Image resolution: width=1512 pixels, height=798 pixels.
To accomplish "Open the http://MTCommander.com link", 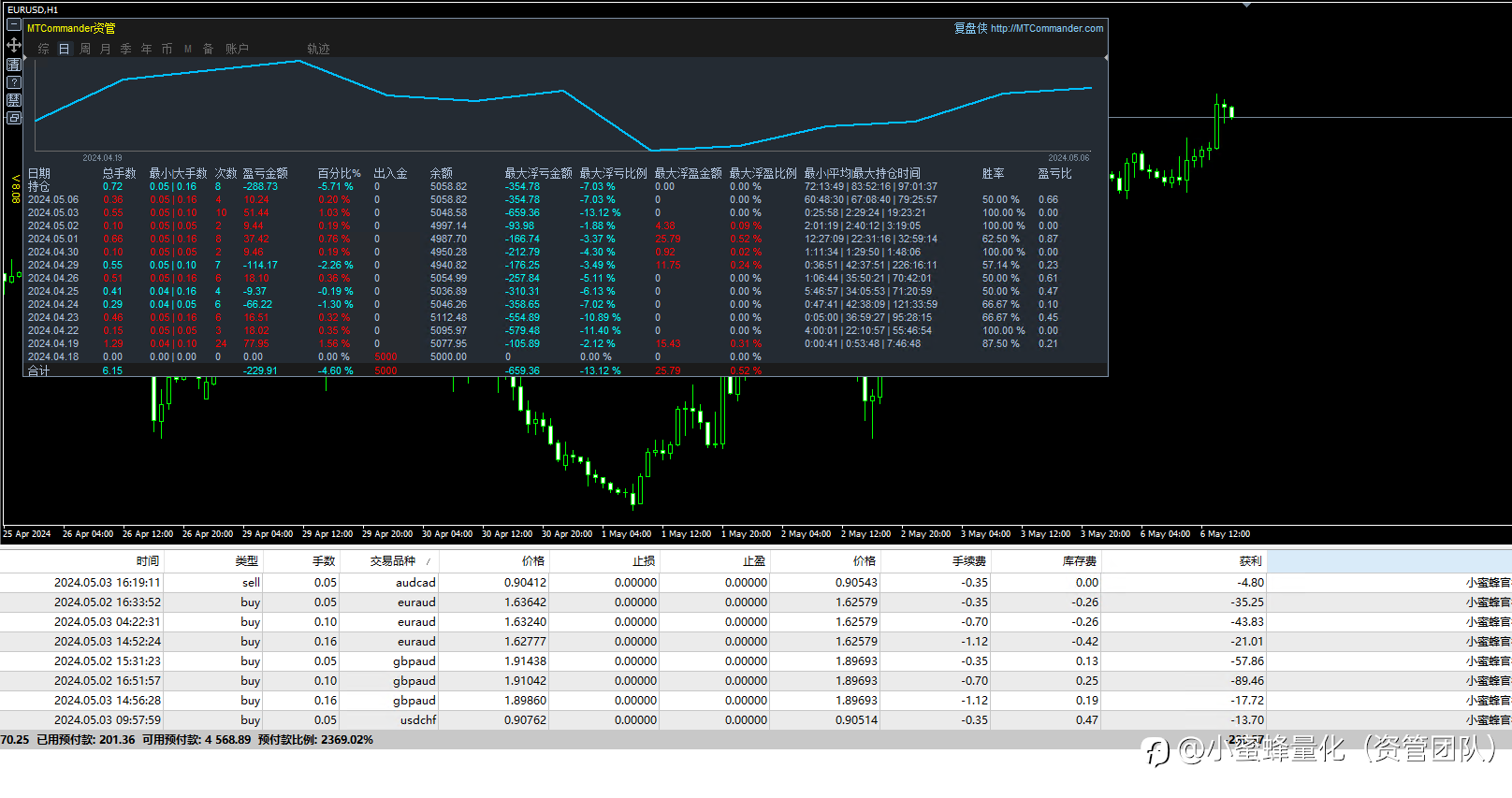I will pos(1047,28).
